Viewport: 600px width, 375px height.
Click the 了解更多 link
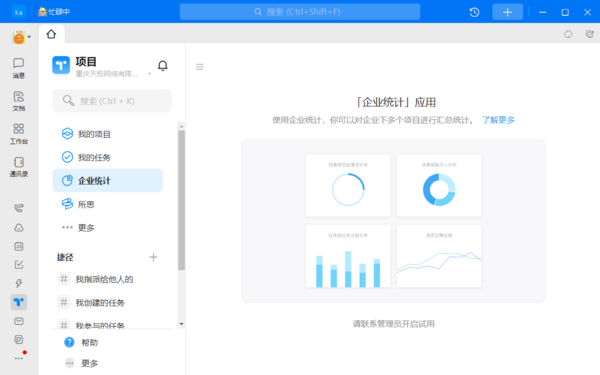[x=498, y=120]
